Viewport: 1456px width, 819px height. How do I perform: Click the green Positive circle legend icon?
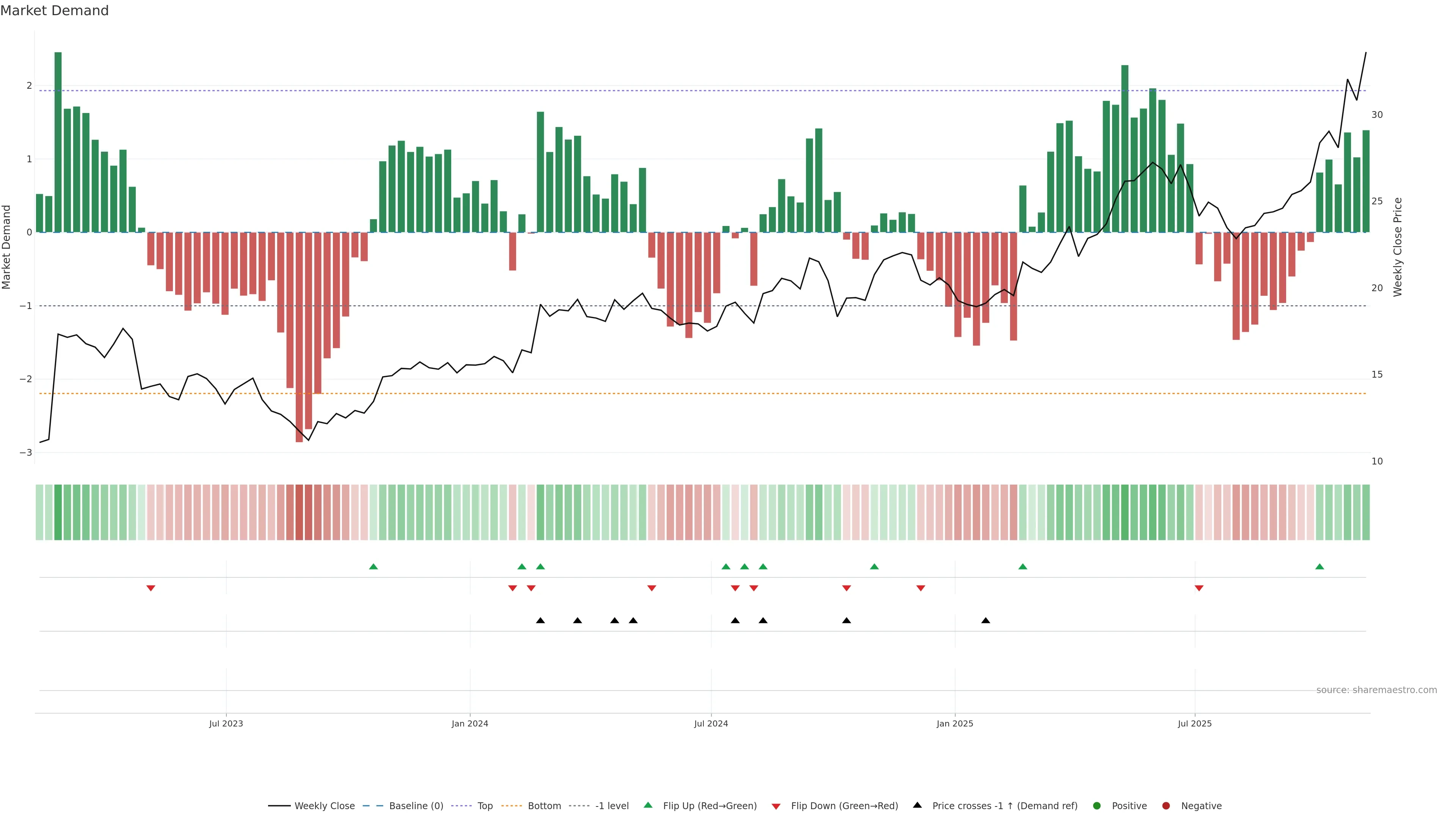click(x=1097, y=806)
